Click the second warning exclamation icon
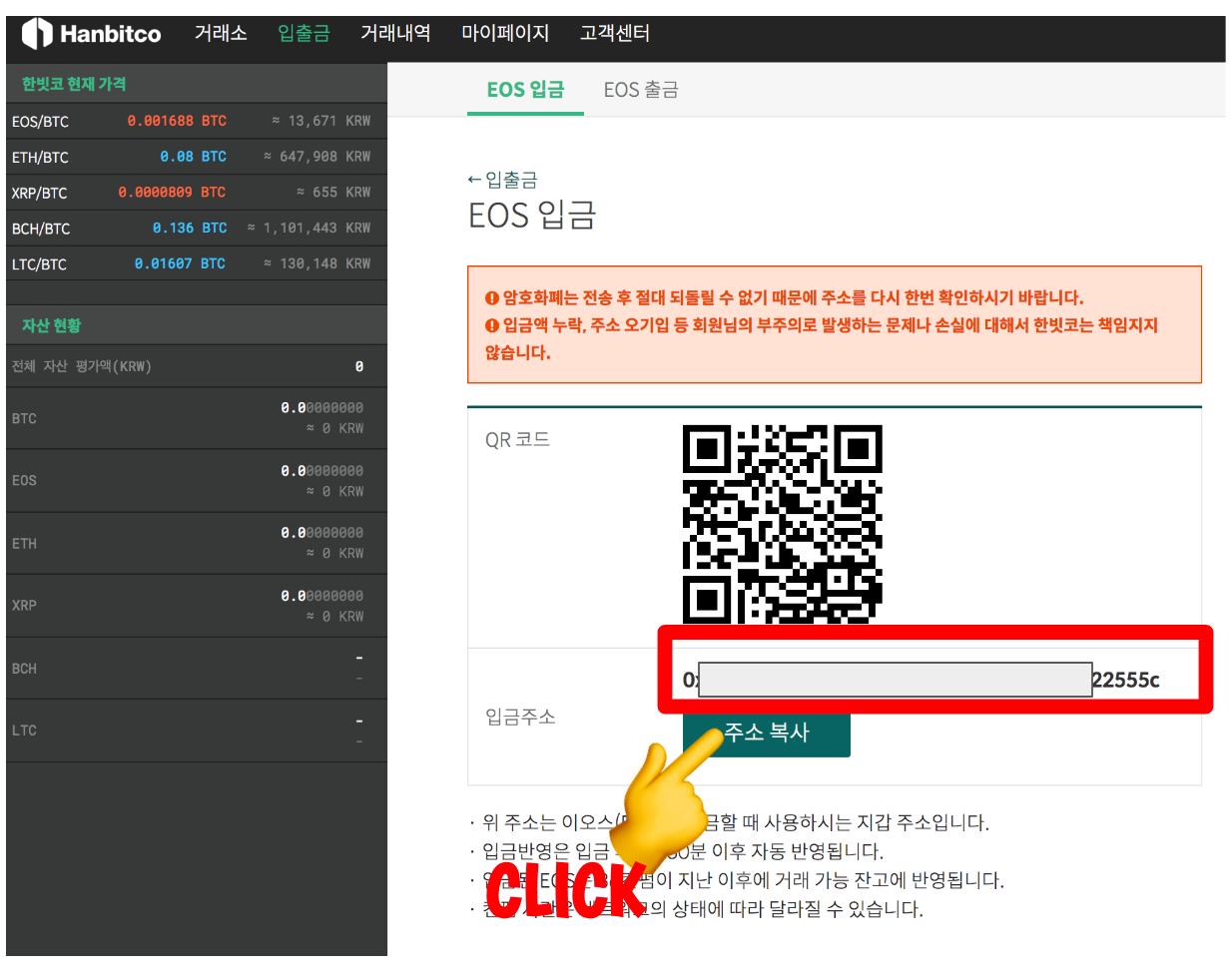This screenshot has width=1232, height=974. (x=491, y=325)
